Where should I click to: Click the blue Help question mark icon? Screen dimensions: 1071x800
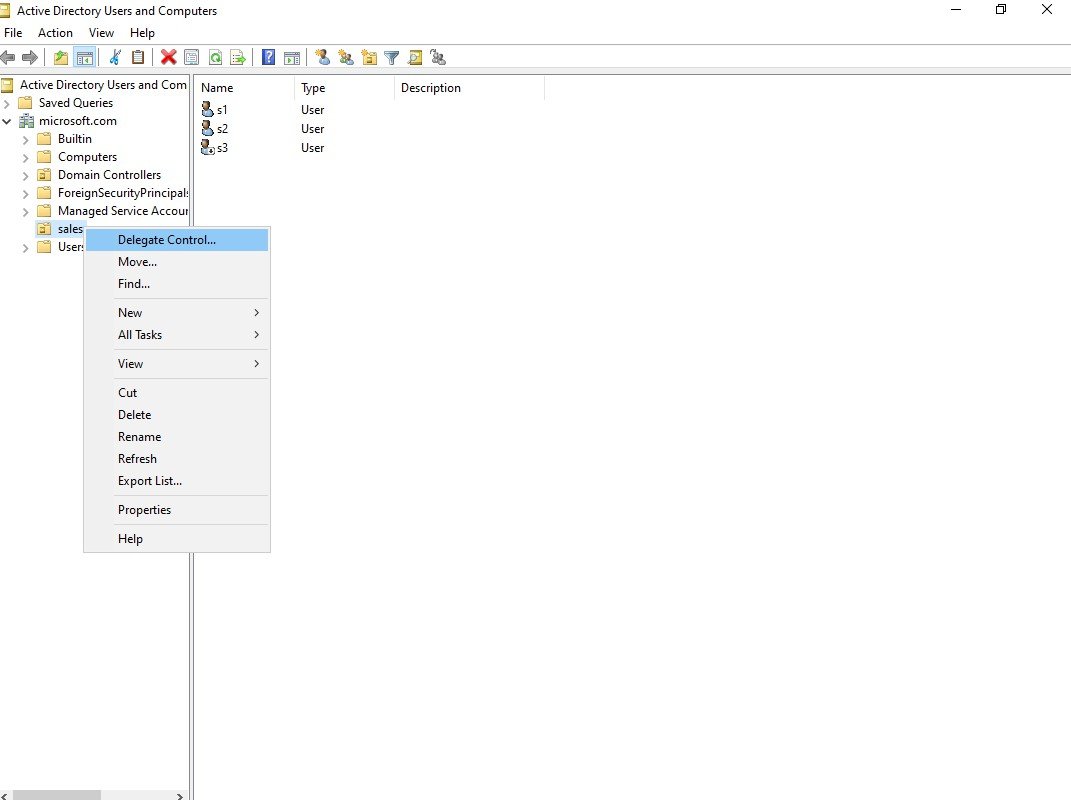(268, 58)
